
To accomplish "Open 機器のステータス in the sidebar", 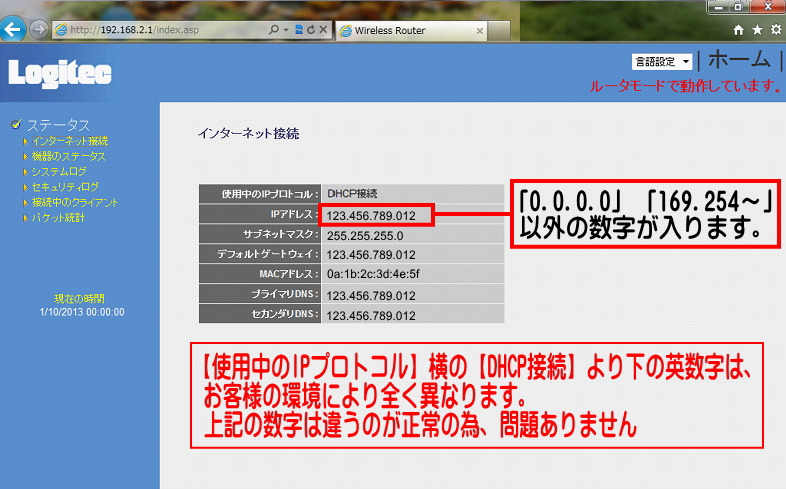I will tap(68, 156).
